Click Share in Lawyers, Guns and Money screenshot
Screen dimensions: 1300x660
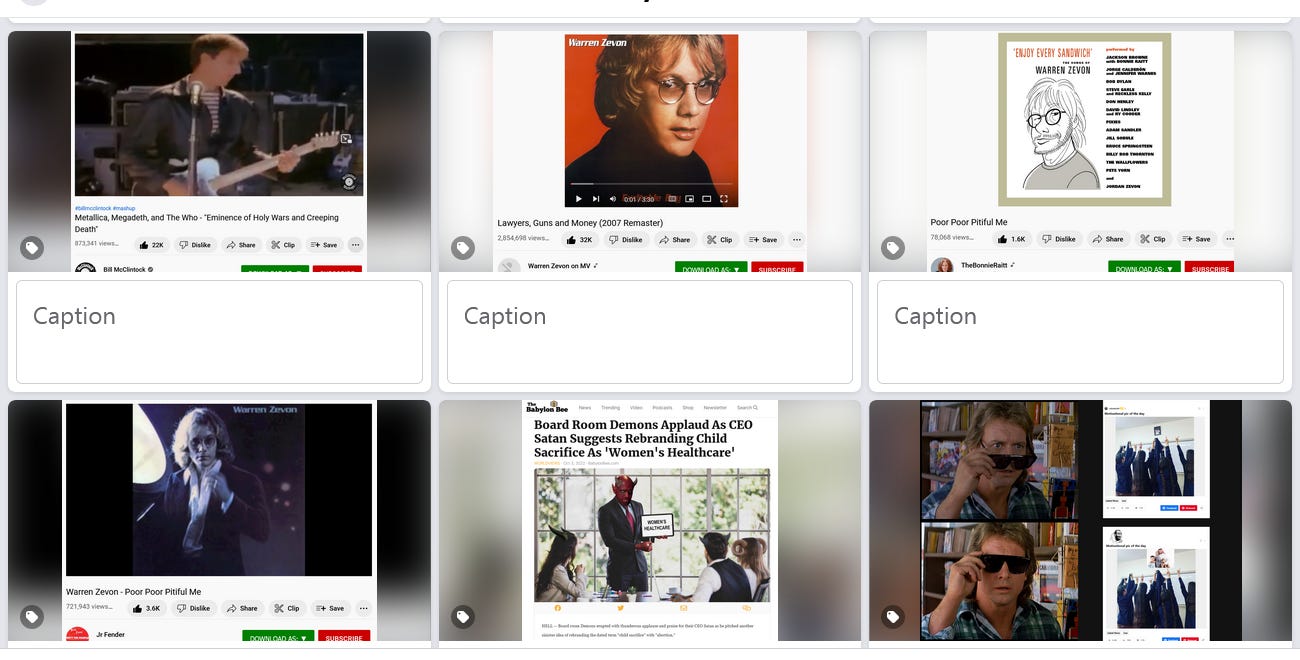coord(675,240)
